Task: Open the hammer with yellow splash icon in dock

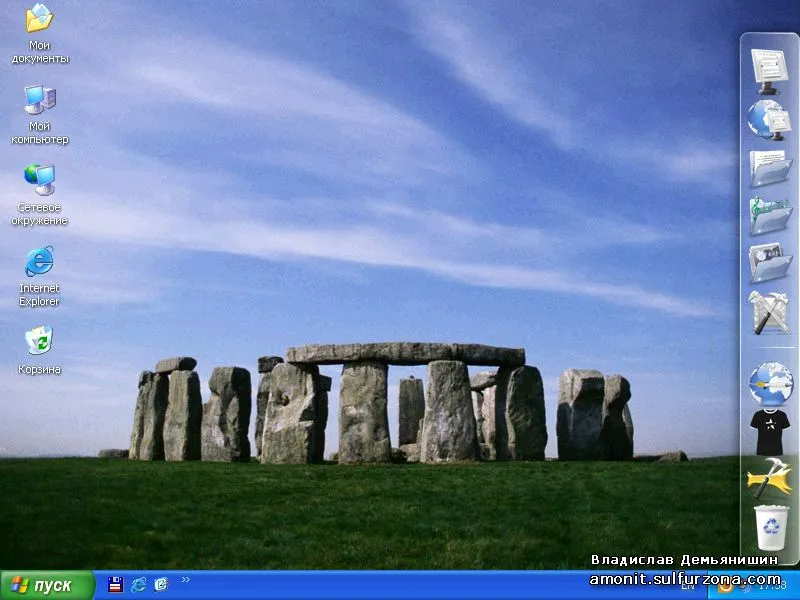Action: (x=769, y=478)
